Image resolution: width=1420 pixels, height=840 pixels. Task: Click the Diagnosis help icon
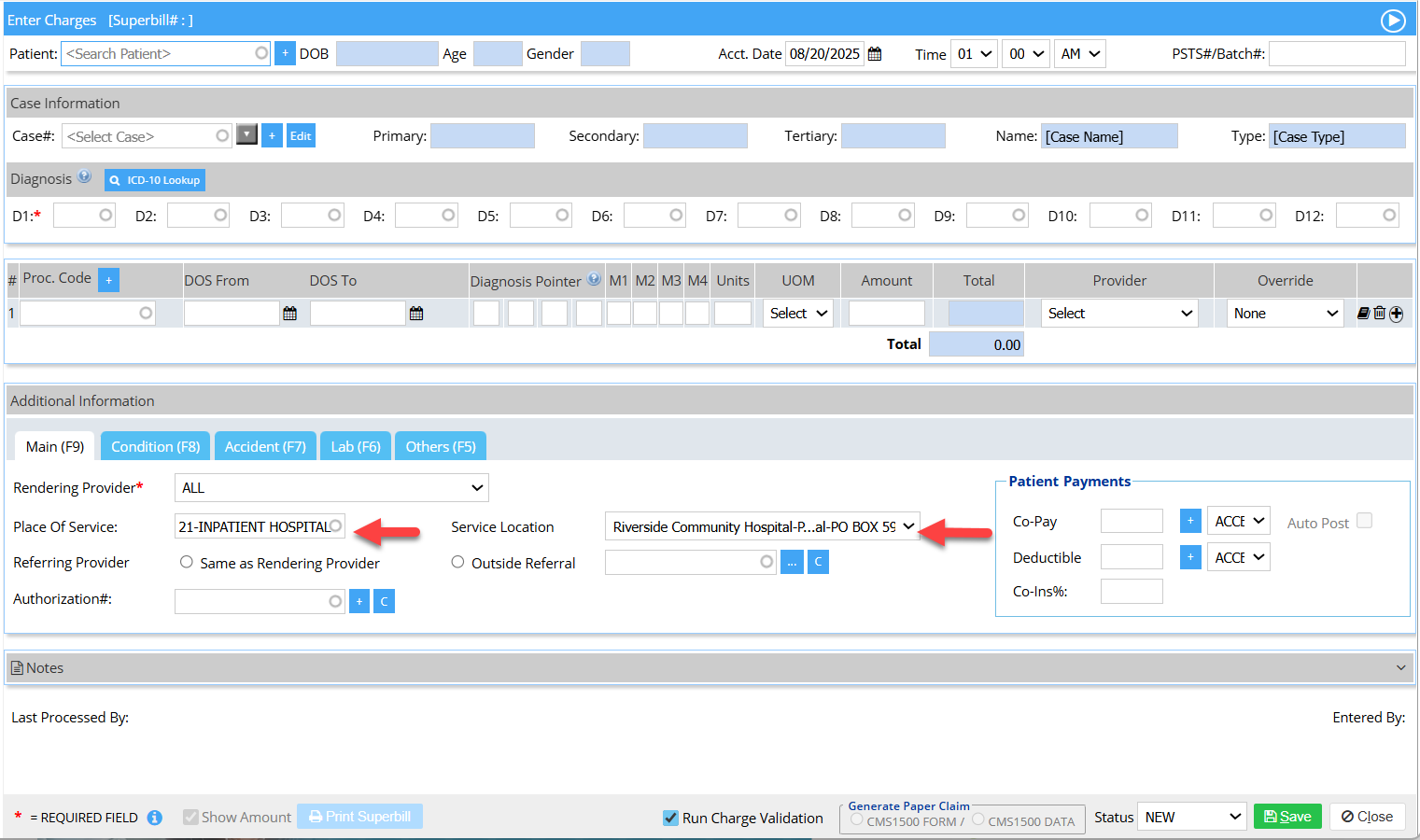[x=84, y=176]
